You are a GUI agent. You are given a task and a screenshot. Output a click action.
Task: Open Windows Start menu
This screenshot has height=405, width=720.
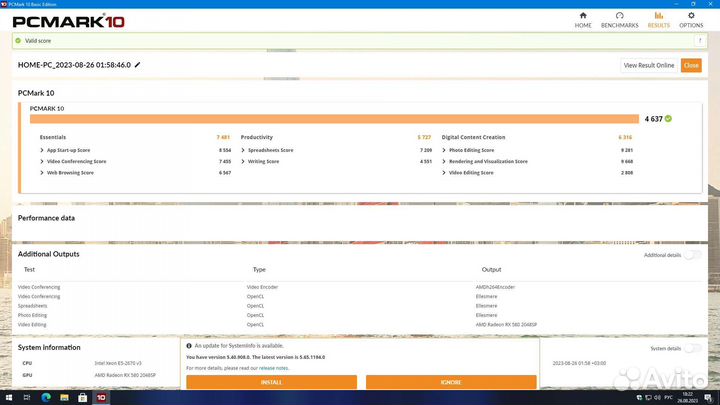coord(9,398)
